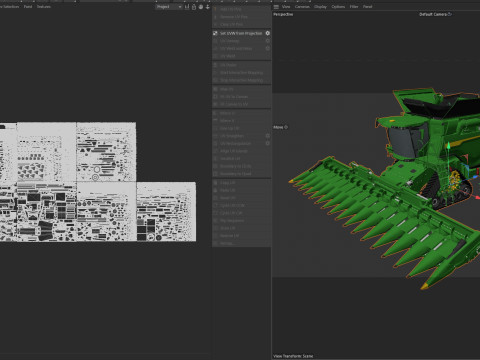This screenshot has width=480, height=360.
Task: Open the viewport hamburger menu icon
Action: pos(276,7)
